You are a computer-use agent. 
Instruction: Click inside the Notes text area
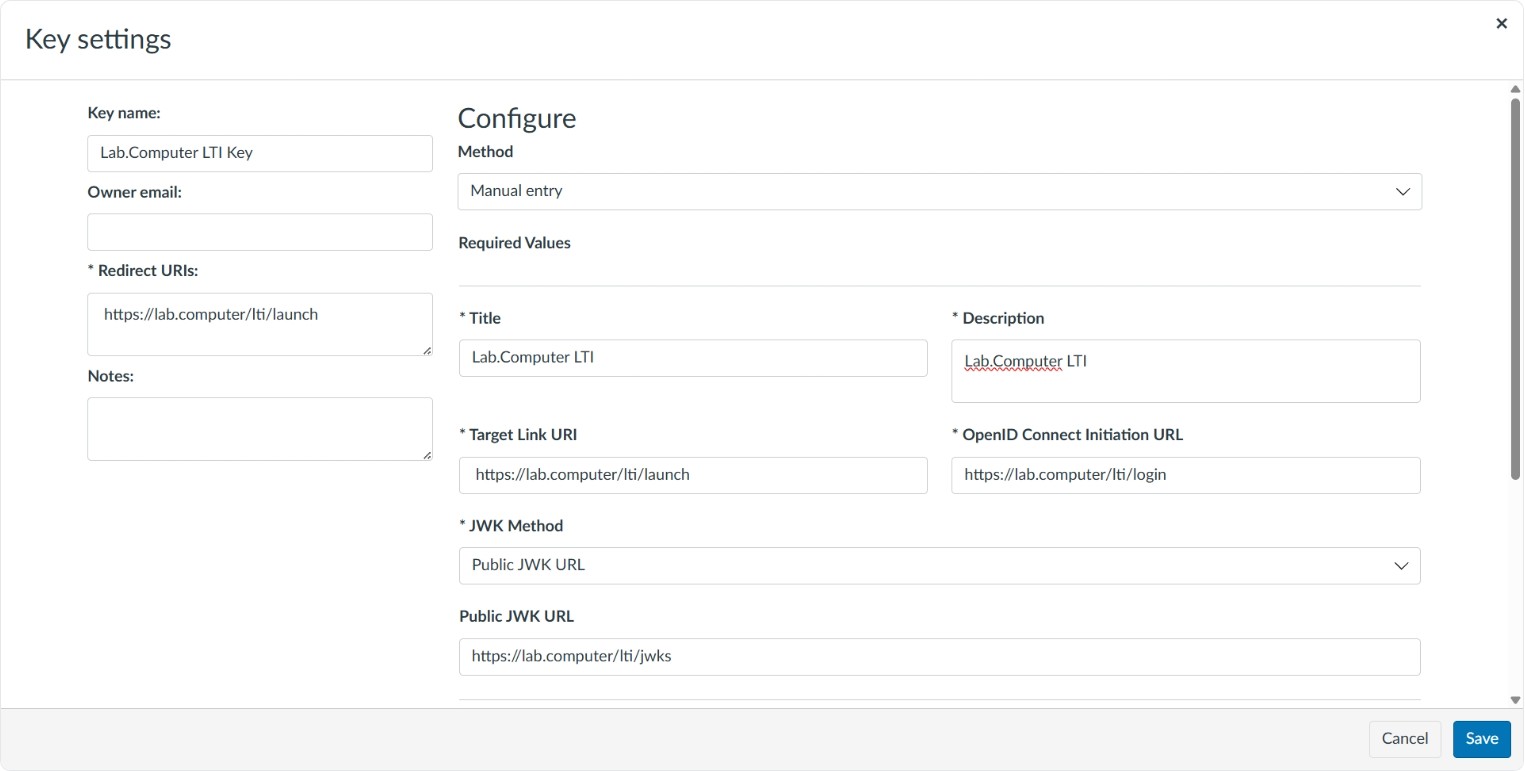(260, 429)
